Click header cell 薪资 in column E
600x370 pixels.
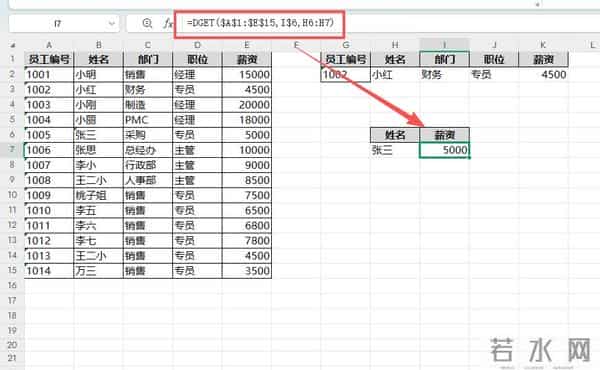point(247,59)
